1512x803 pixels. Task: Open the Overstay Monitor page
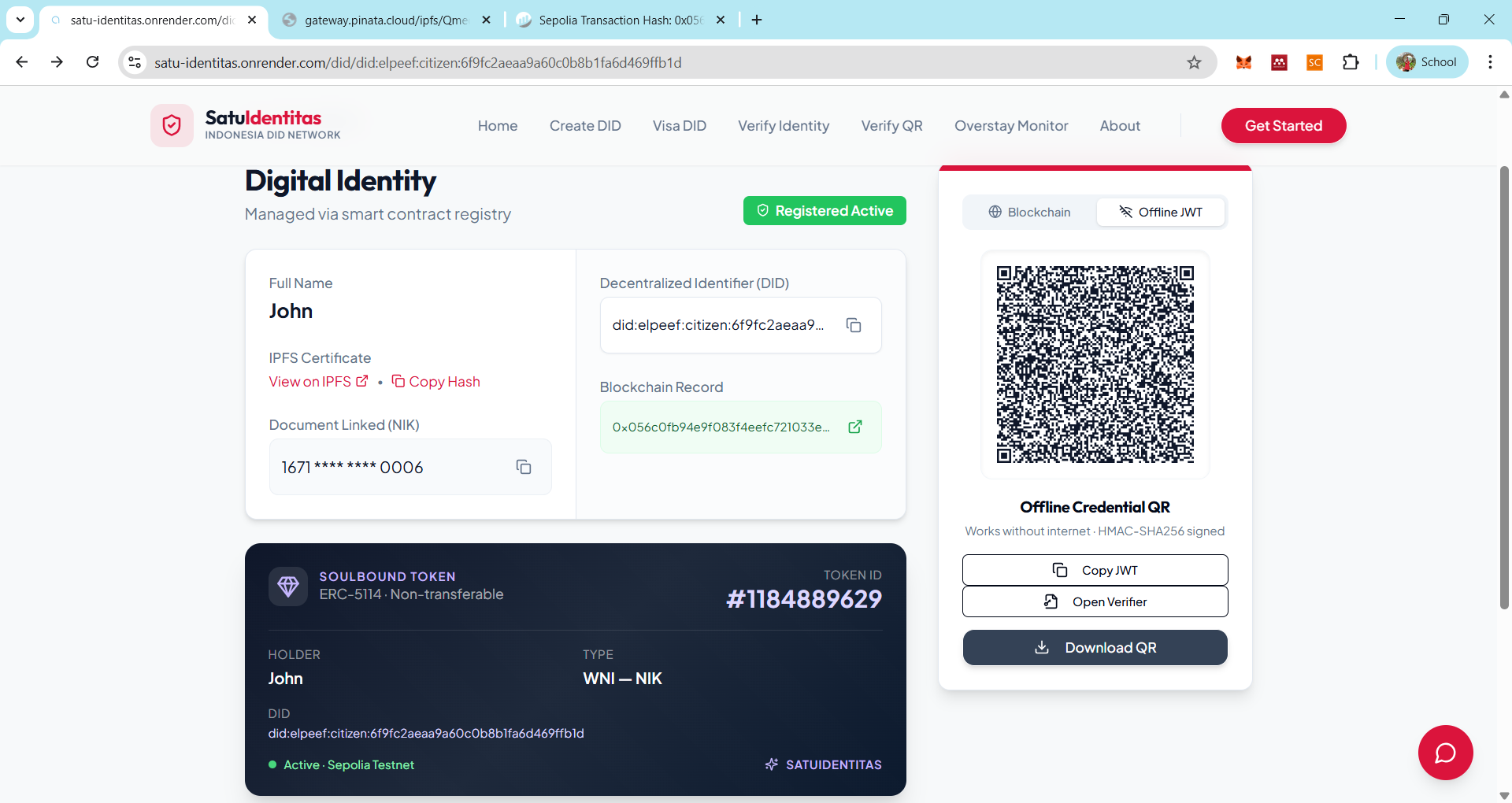tap(1011, 126)
